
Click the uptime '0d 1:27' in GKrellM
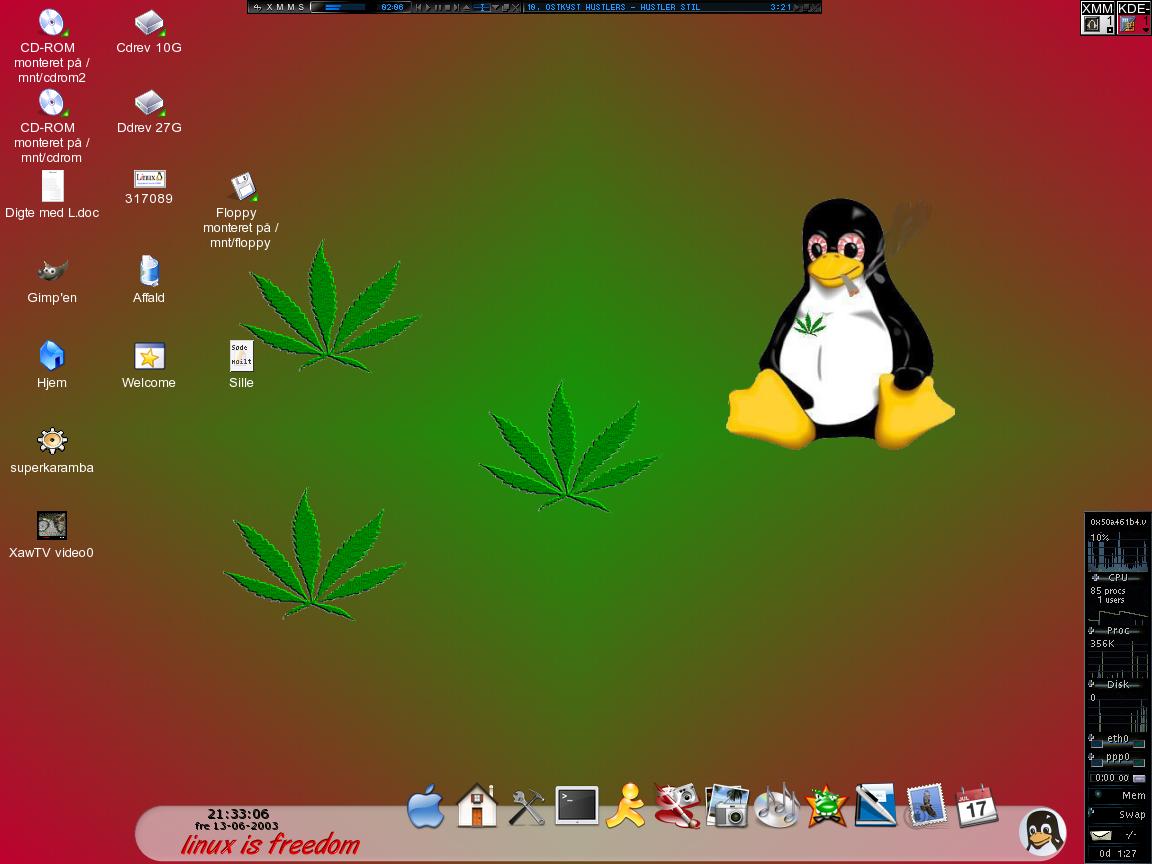pos(1117,854)
